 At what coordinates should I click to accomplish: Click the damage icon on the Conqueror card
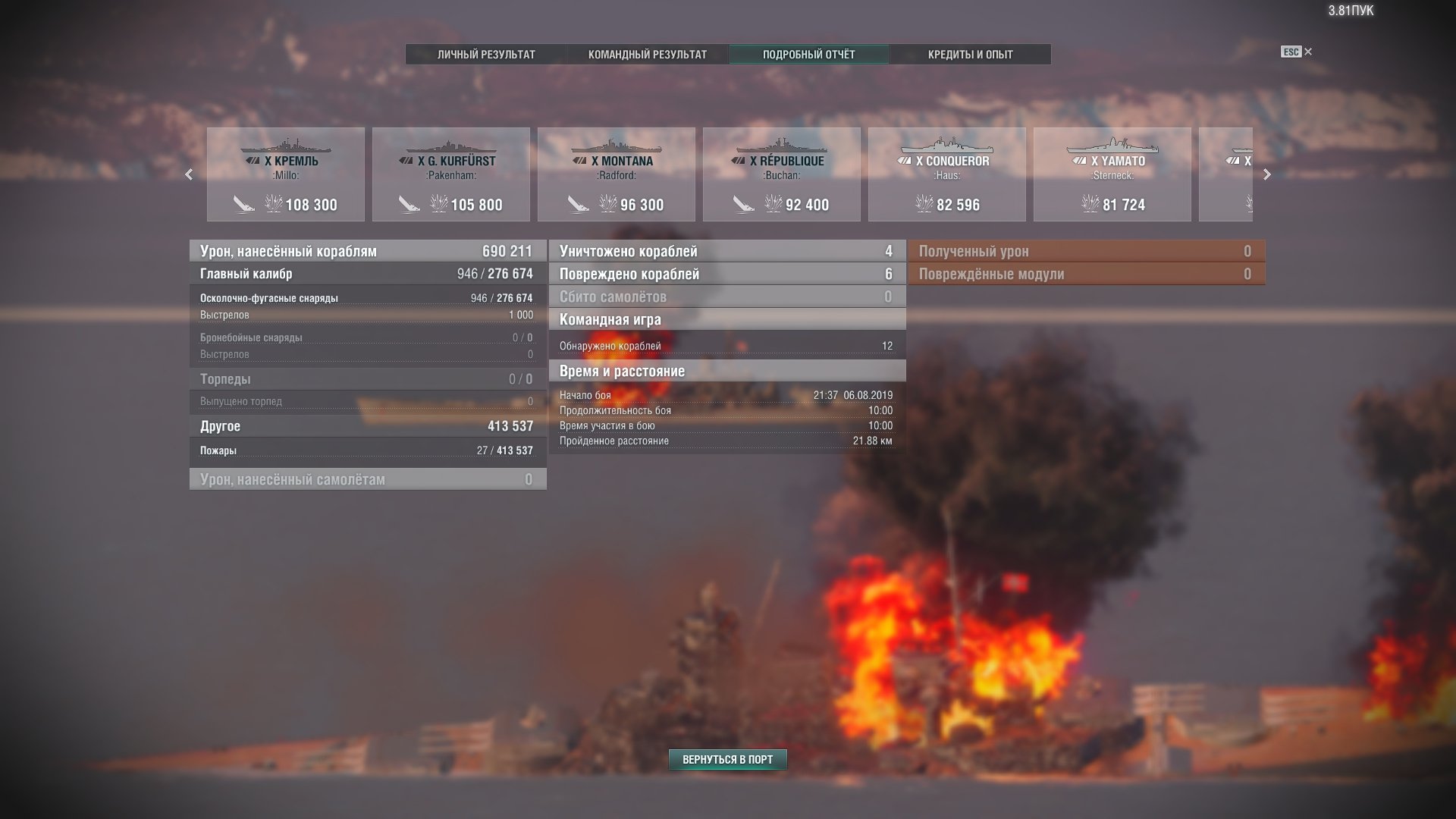924,203
